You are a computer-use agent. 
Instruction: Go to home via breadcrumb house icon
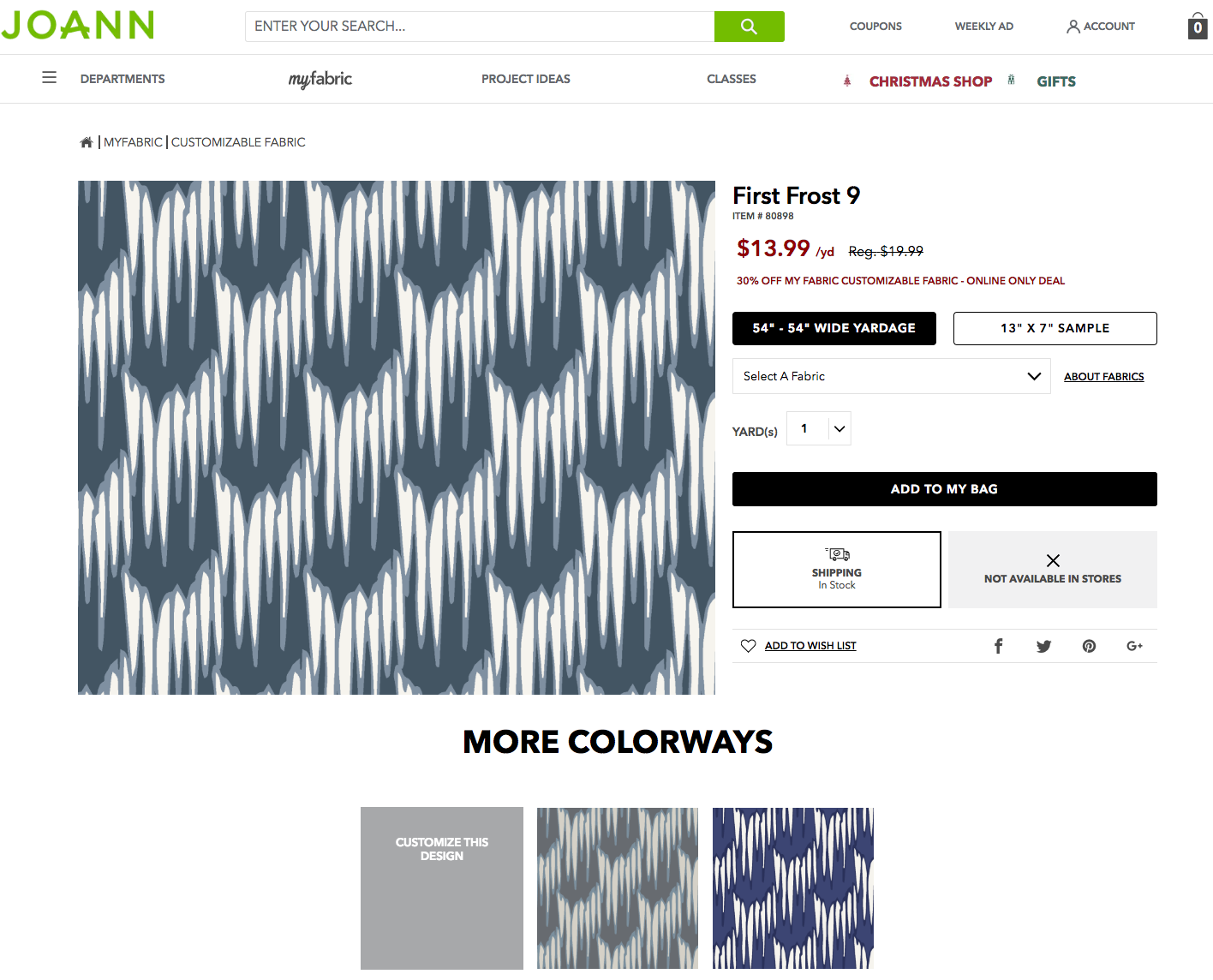click(x=87, y=142)
